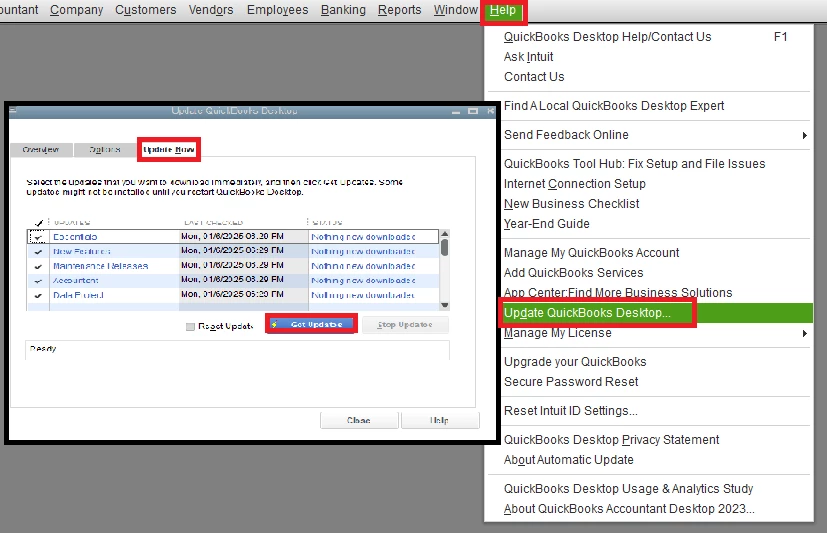The image size is (827, 533).
Task: Click the lightning Get Updates button
Action: [x=311, y=324]
